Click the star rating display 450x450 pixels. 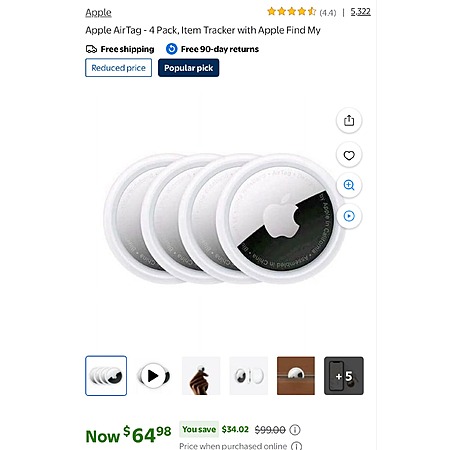pyautogui.click(x=291, y=12)
